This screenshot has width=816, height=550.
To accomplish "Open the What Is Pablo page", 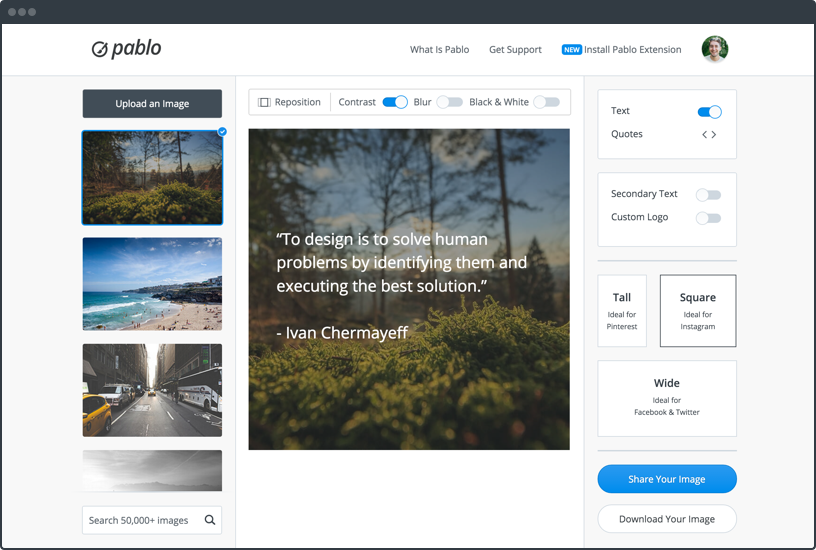I will [x=439, y=49].
